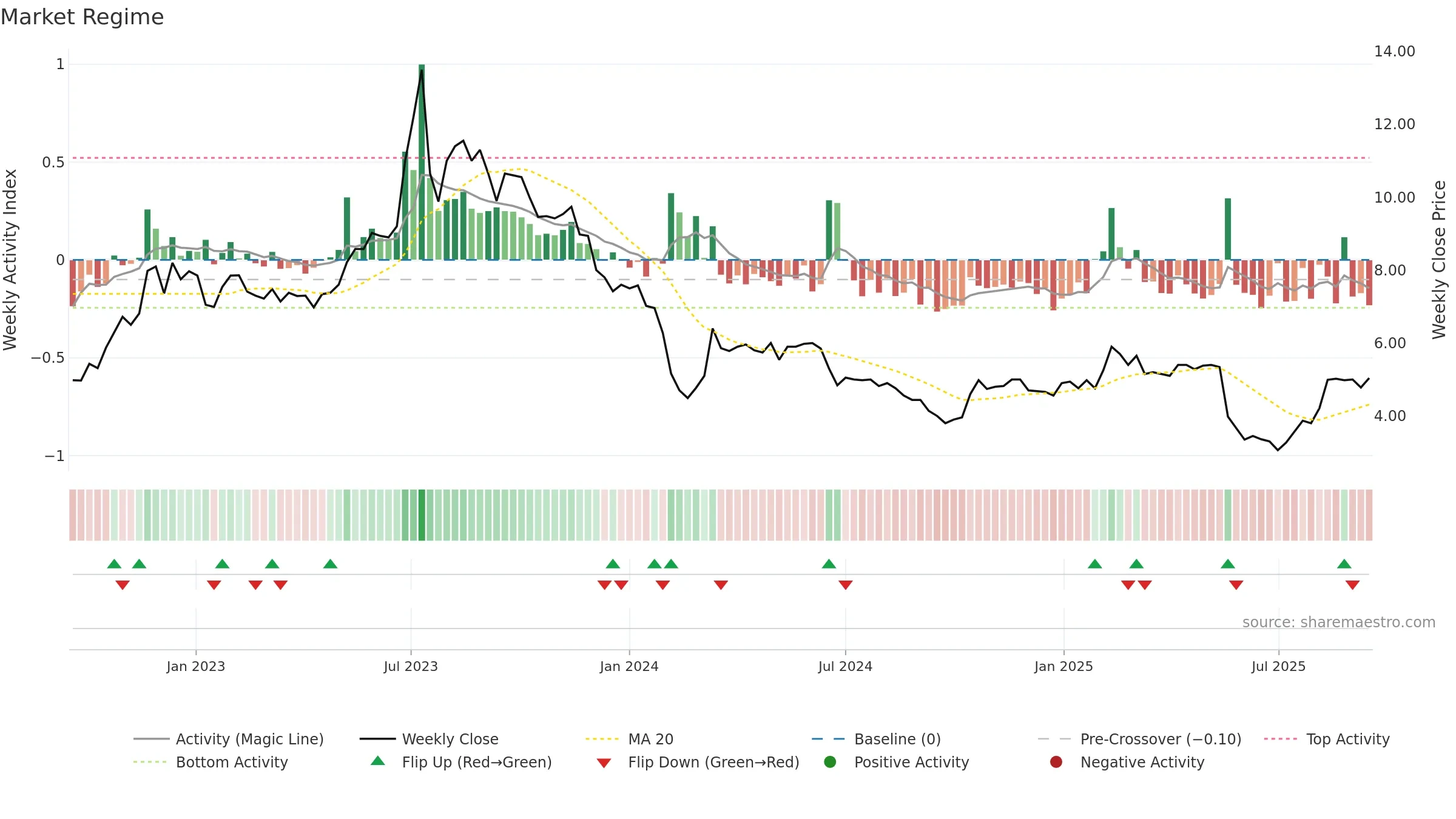Click the red Negative Activity circle icon

pos(1056,762)
